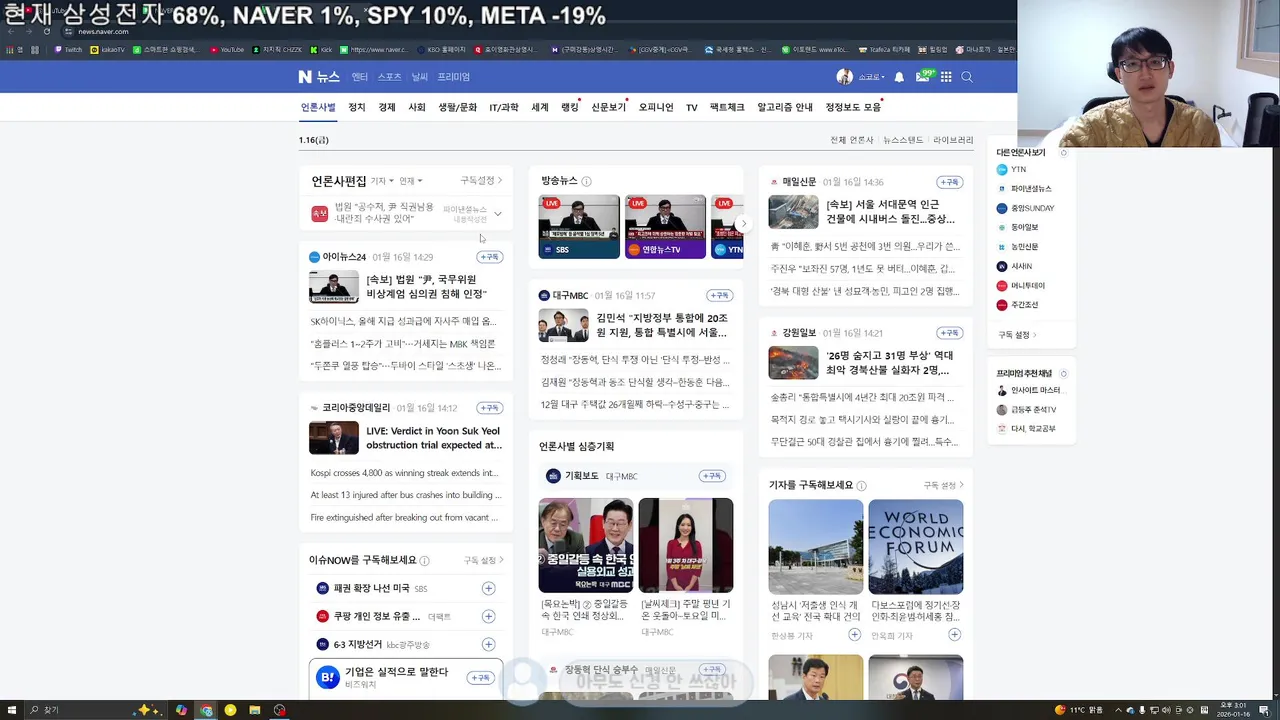Open the Kick bookmark

(x=322, y=49)
